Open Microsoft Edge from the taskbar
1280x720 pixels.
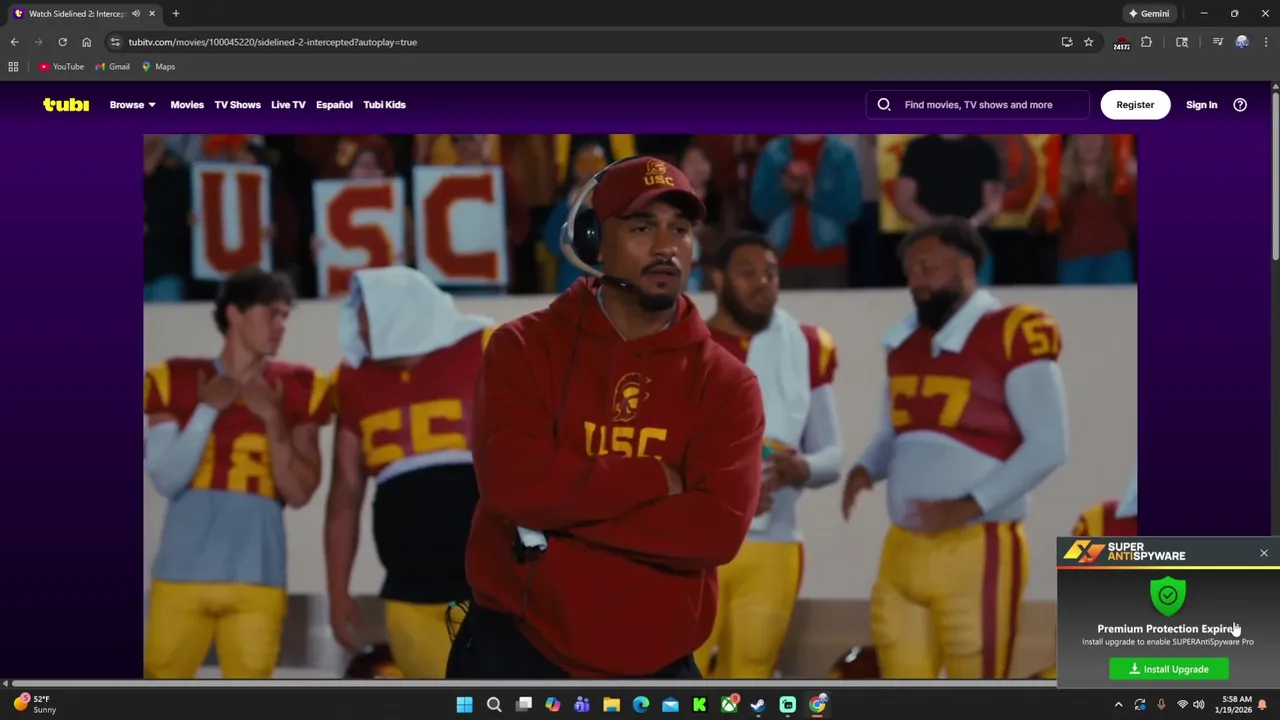641,705
